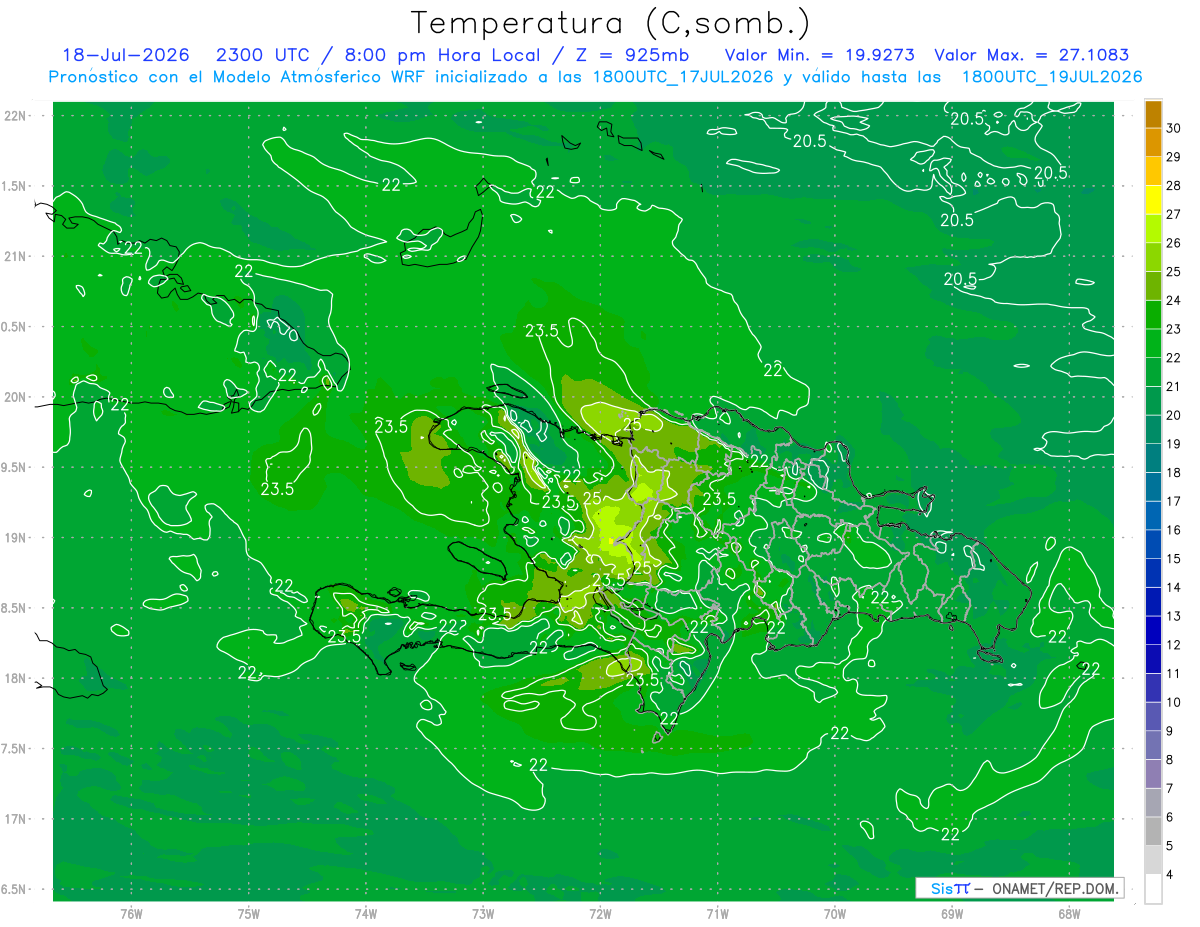Select the '6.5N' latitude axis label

15,889
